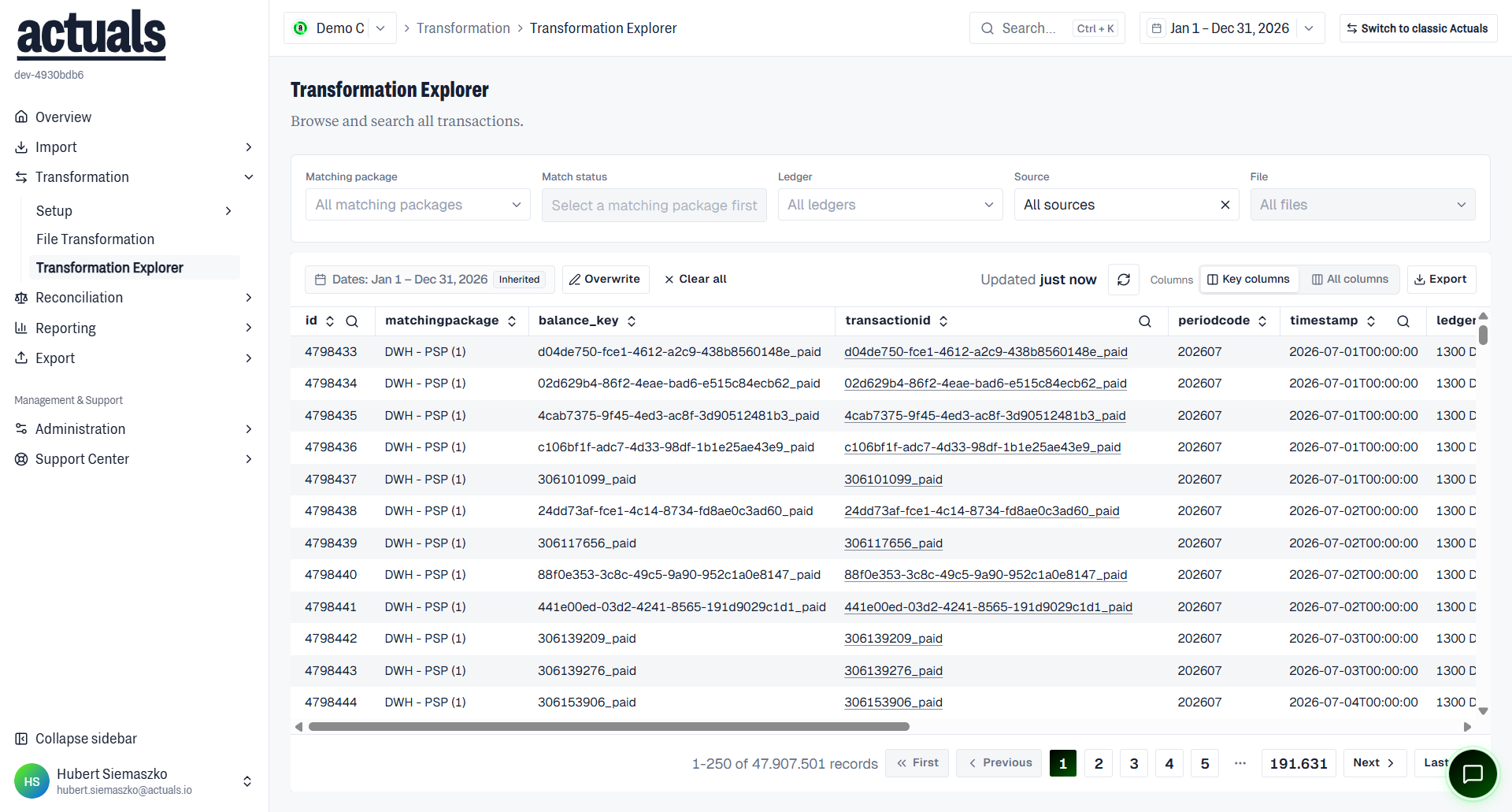The width and height of the screenshot is (1512, 812).
Task: Search in the id column
Action: [x=352, y=321]
